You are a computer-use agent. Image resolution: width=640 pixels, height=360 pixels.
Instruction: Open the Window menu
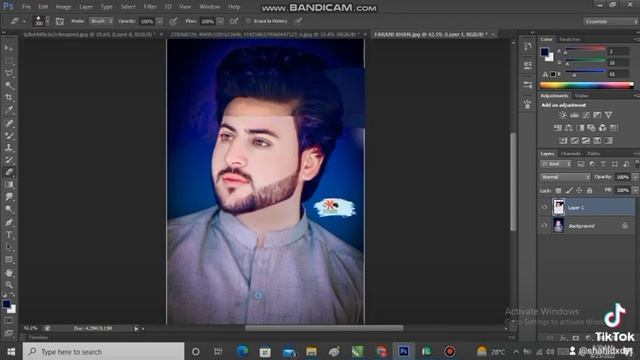coord(210,7)
